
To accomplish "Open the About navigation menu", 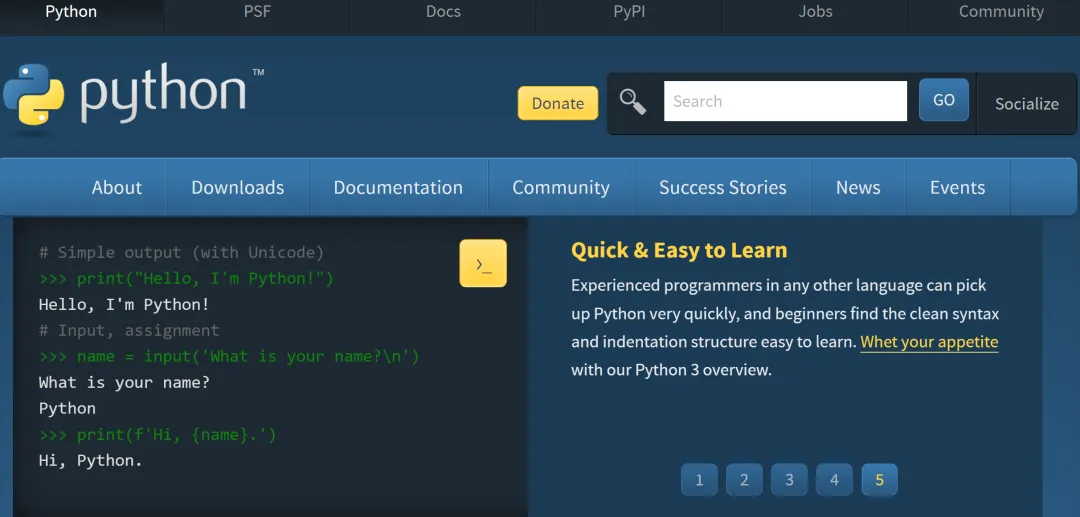I will [x=117, y=187].
